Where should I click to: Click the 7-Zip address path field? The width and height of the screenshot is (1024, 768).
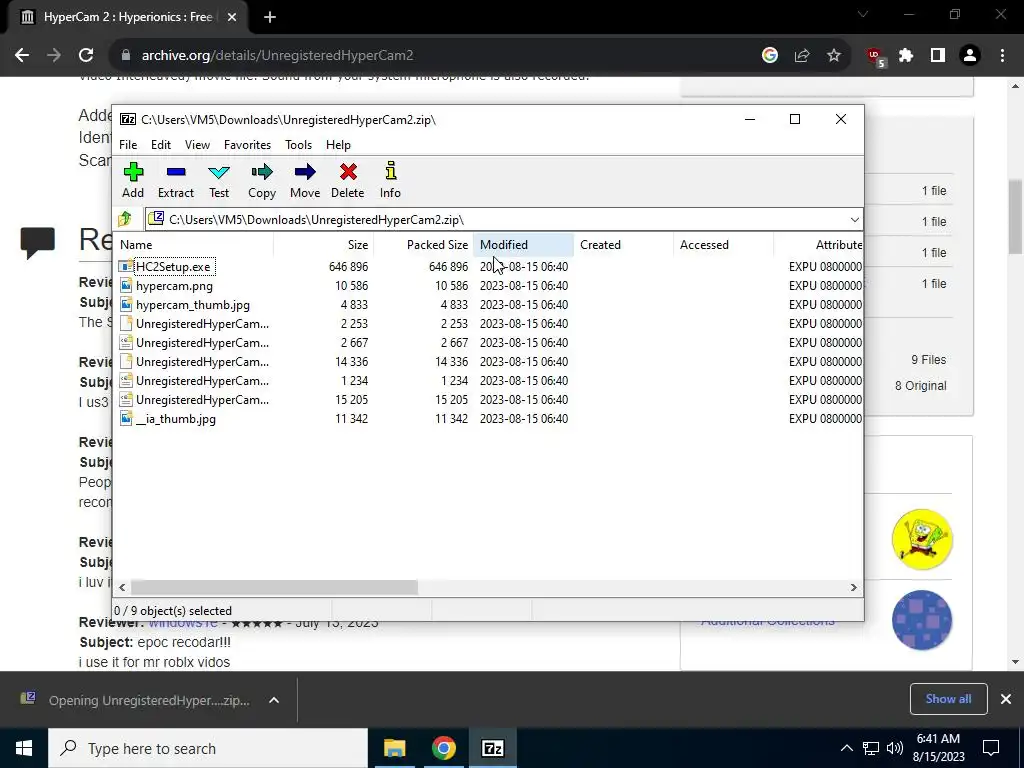point(503,219)
